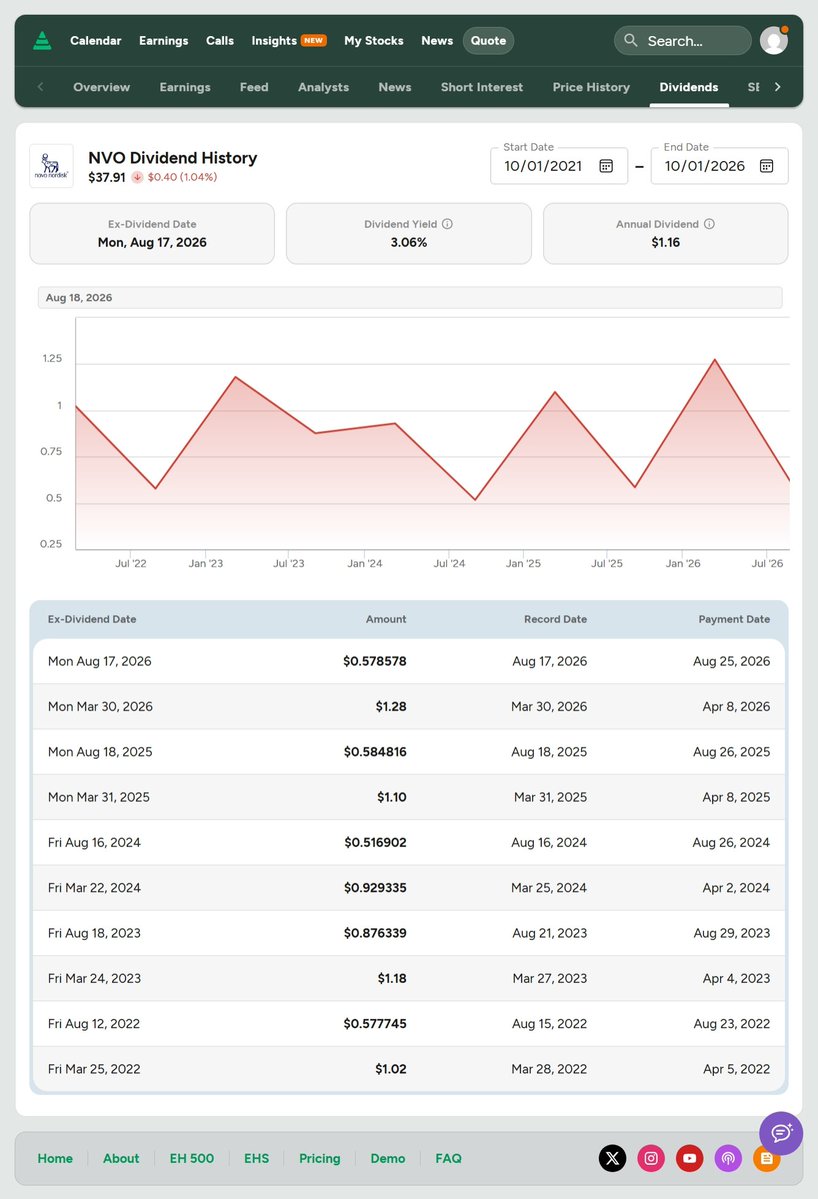Open the Earnings top navigation item
Image resolution: width=818 pixels, height=1199 pixels.
164,41
